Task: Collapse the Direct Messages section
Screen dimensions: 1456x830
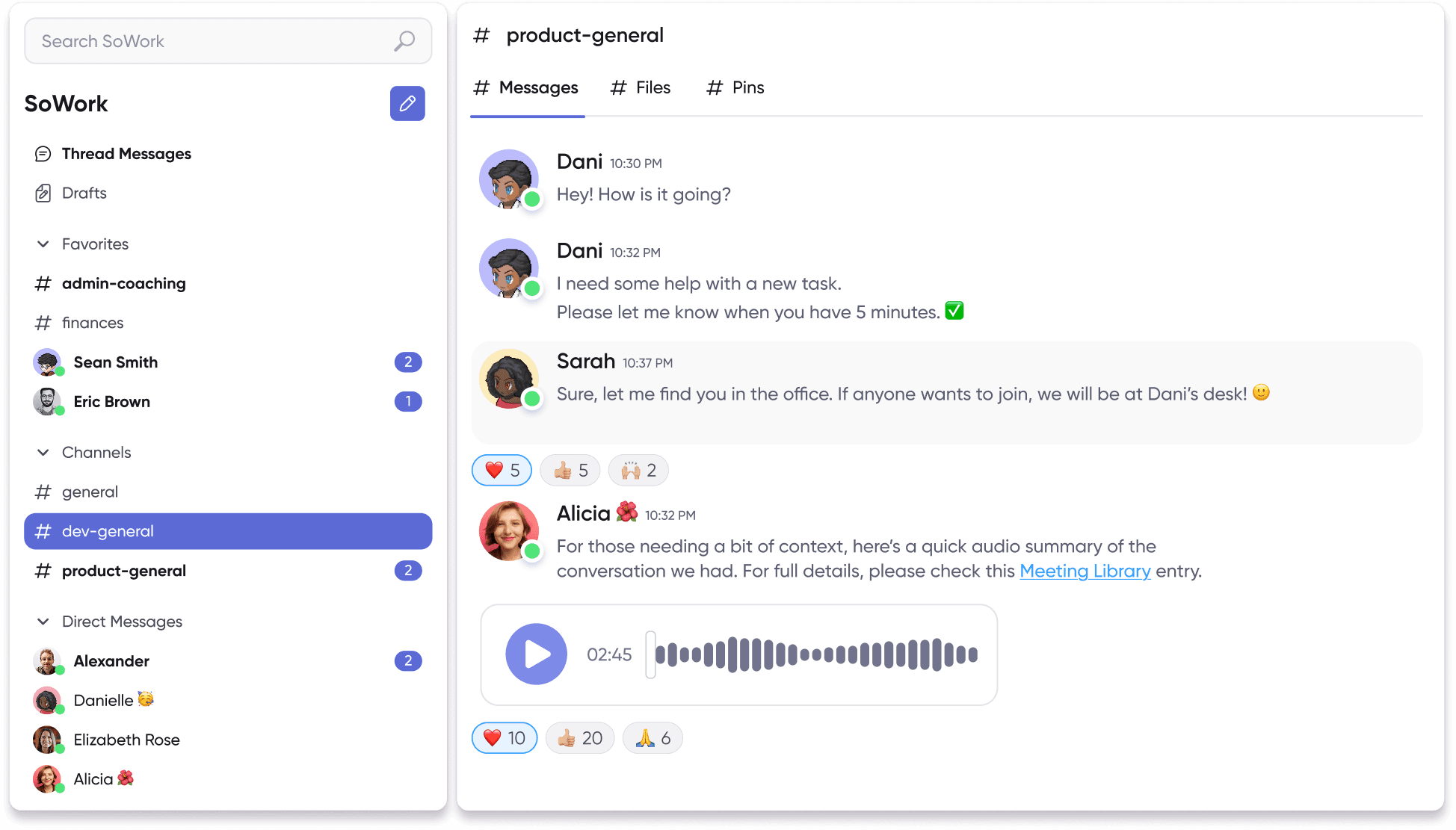Action: [x=43, y=622]
